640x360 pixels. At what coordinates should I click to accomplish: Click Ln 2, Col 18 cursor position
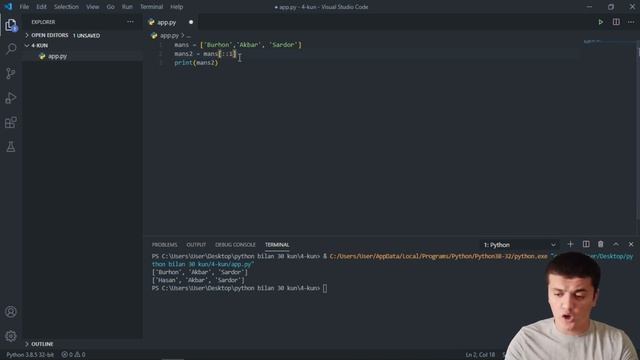[480, 355]
